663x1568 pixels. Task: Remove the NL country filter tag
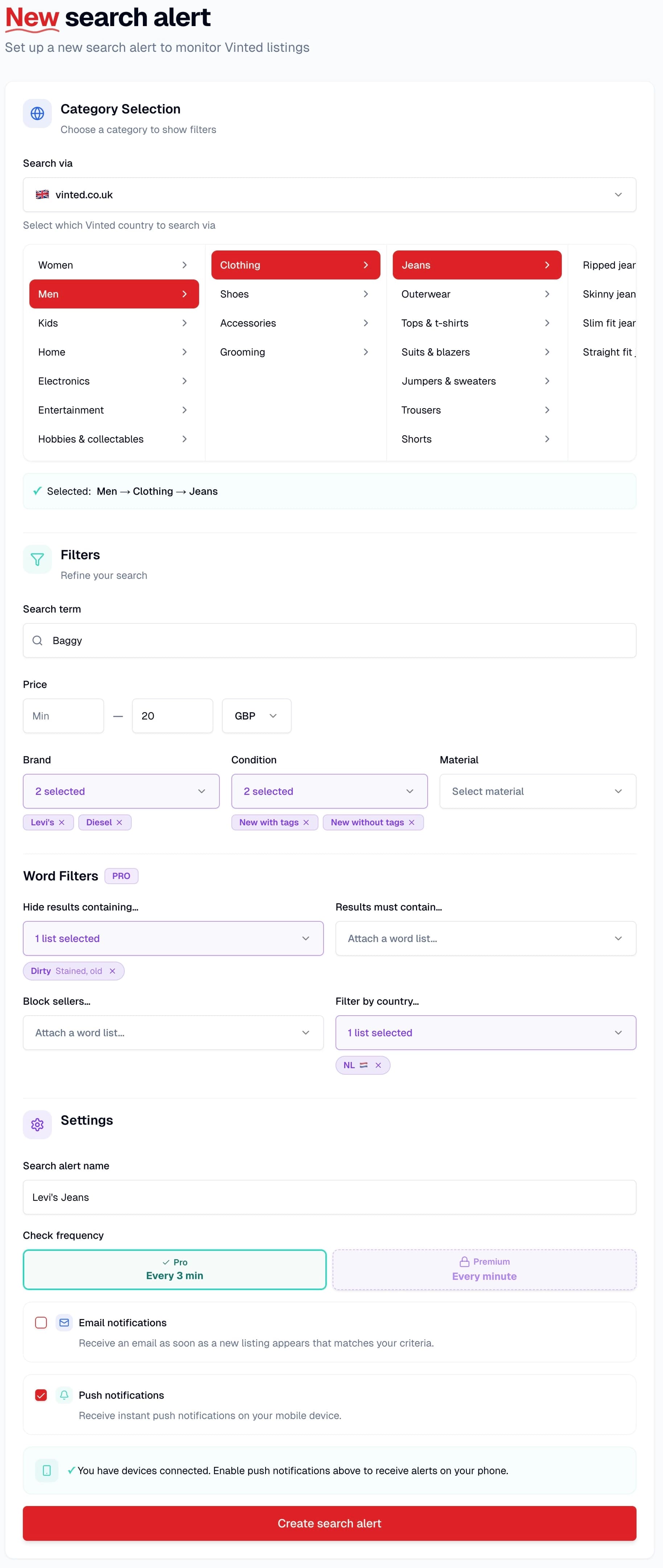(x=378, y=1065)
